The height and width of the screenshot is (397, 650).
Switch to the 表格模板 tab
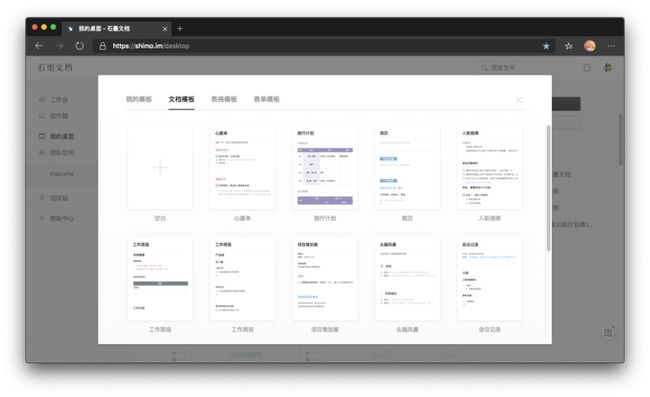[224, 99]
